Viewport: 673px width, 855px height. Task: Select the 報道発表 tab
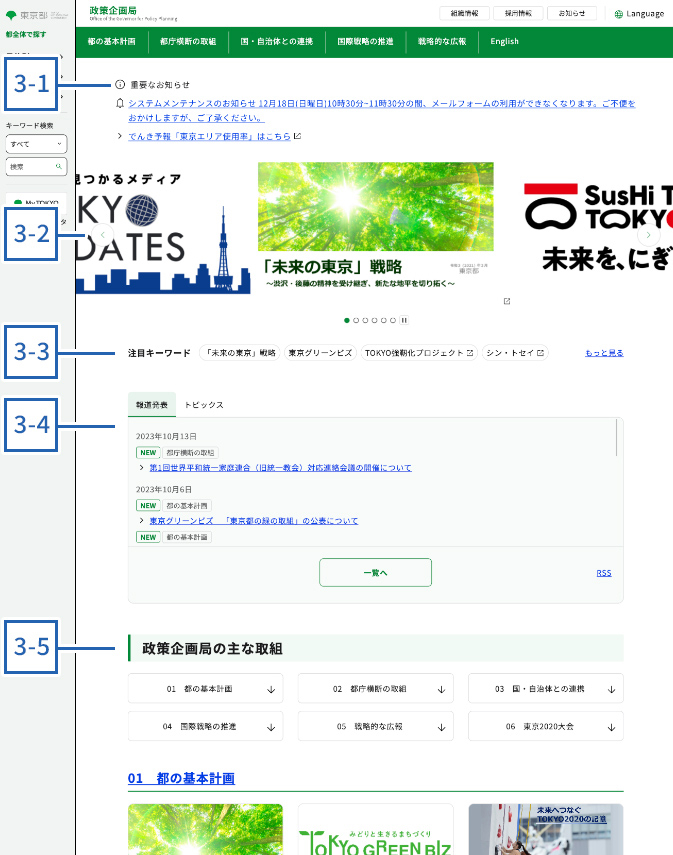(x=152, y=405)
